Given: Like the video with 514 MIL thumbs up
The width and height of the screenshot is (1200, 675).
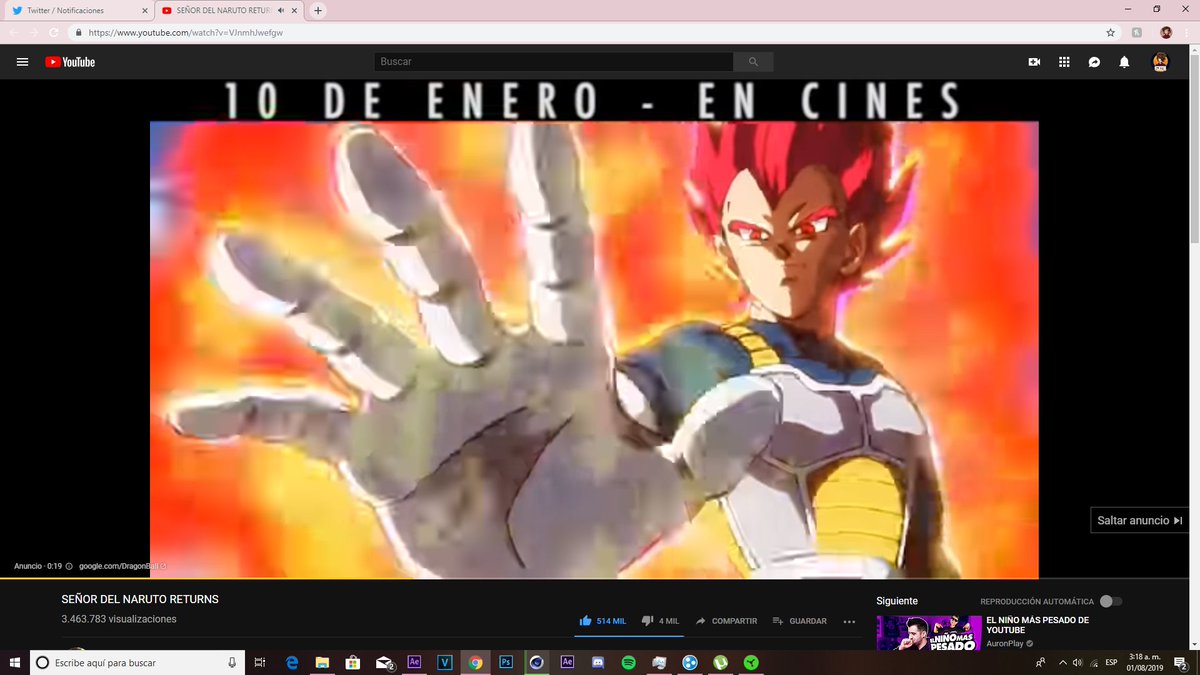Looking at the screenshot, I should (x=603, y=621).
